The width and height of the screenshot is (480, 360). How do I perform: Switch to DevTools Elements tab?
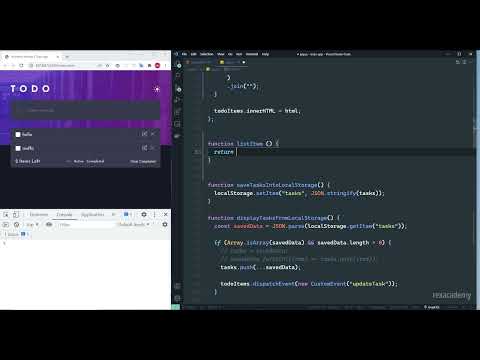pyautogui.click(x=39, y=215)
